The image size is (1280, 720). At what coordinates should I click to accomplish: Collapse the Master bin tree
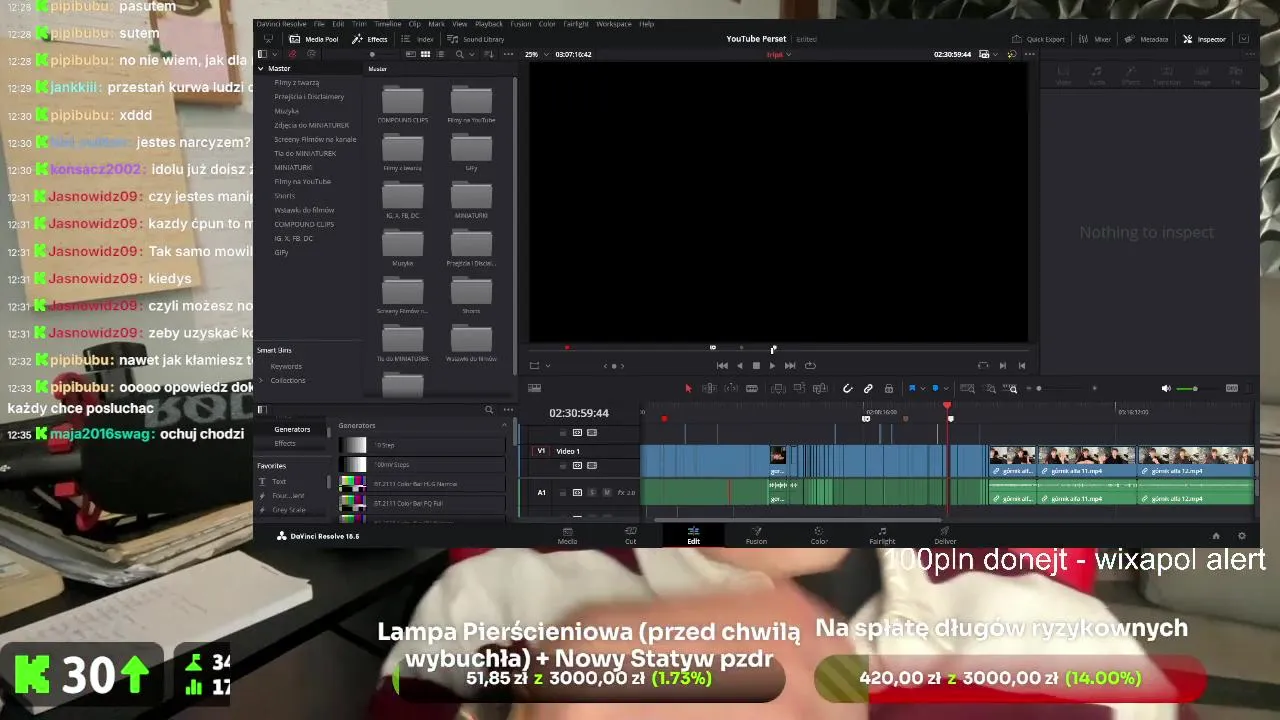(x=261, y=69)
